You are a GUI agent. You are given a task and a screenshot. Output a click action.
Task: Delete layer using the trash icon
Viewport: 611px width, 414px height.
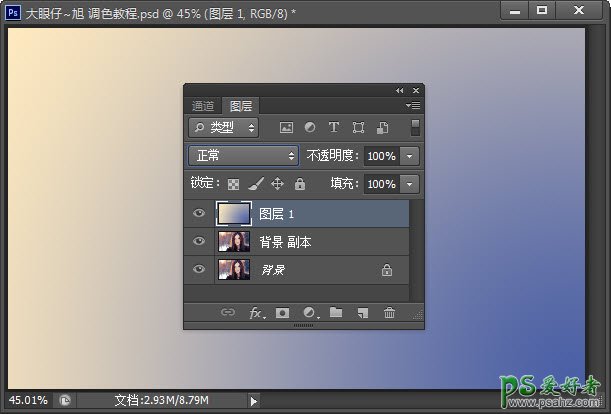pyautogui.click(x=389, y=313)
